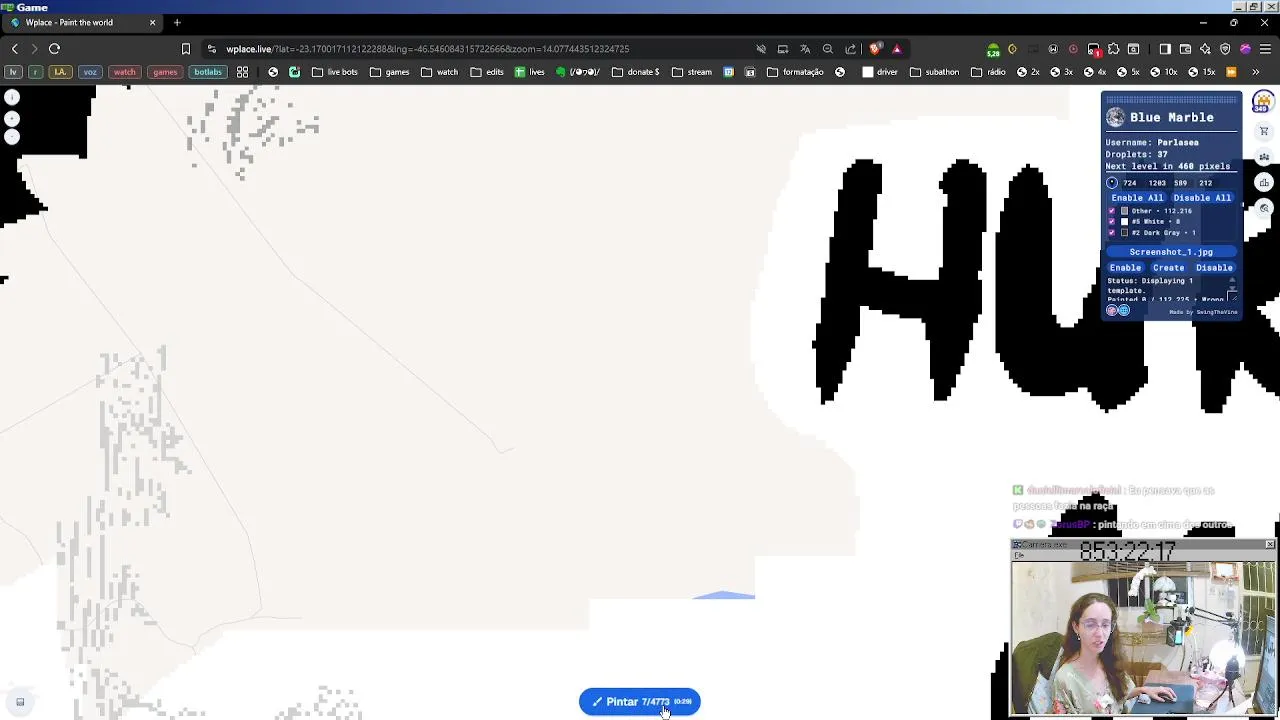1280x720 pixels.
Task: Click the share page icon
Action: pos(851,49)
